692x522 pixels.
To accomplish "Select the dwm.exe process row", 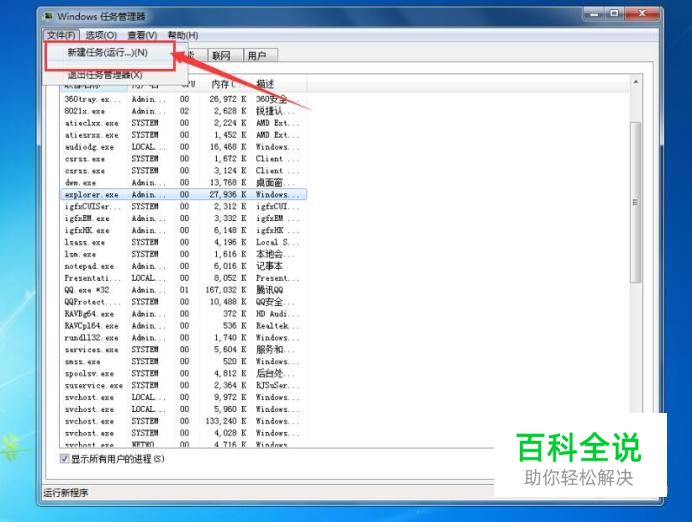I will (x=183, y=183).
